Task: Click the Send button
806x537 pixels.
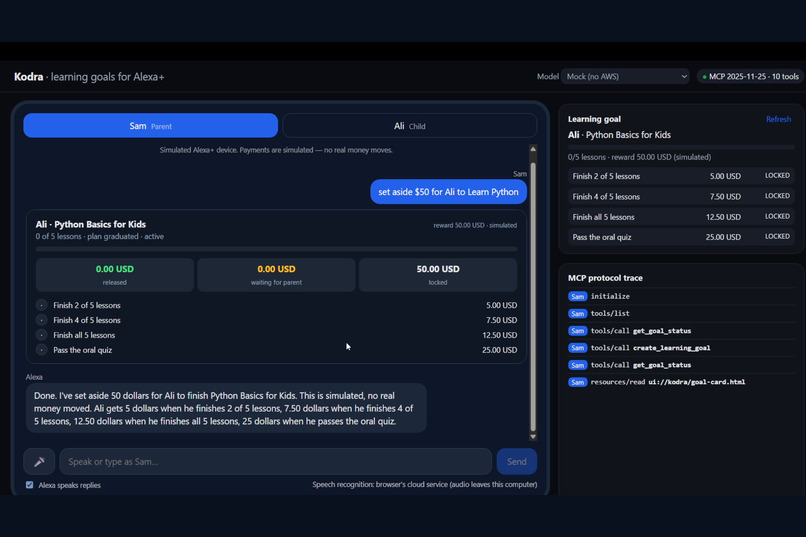Action: [517, 461]
